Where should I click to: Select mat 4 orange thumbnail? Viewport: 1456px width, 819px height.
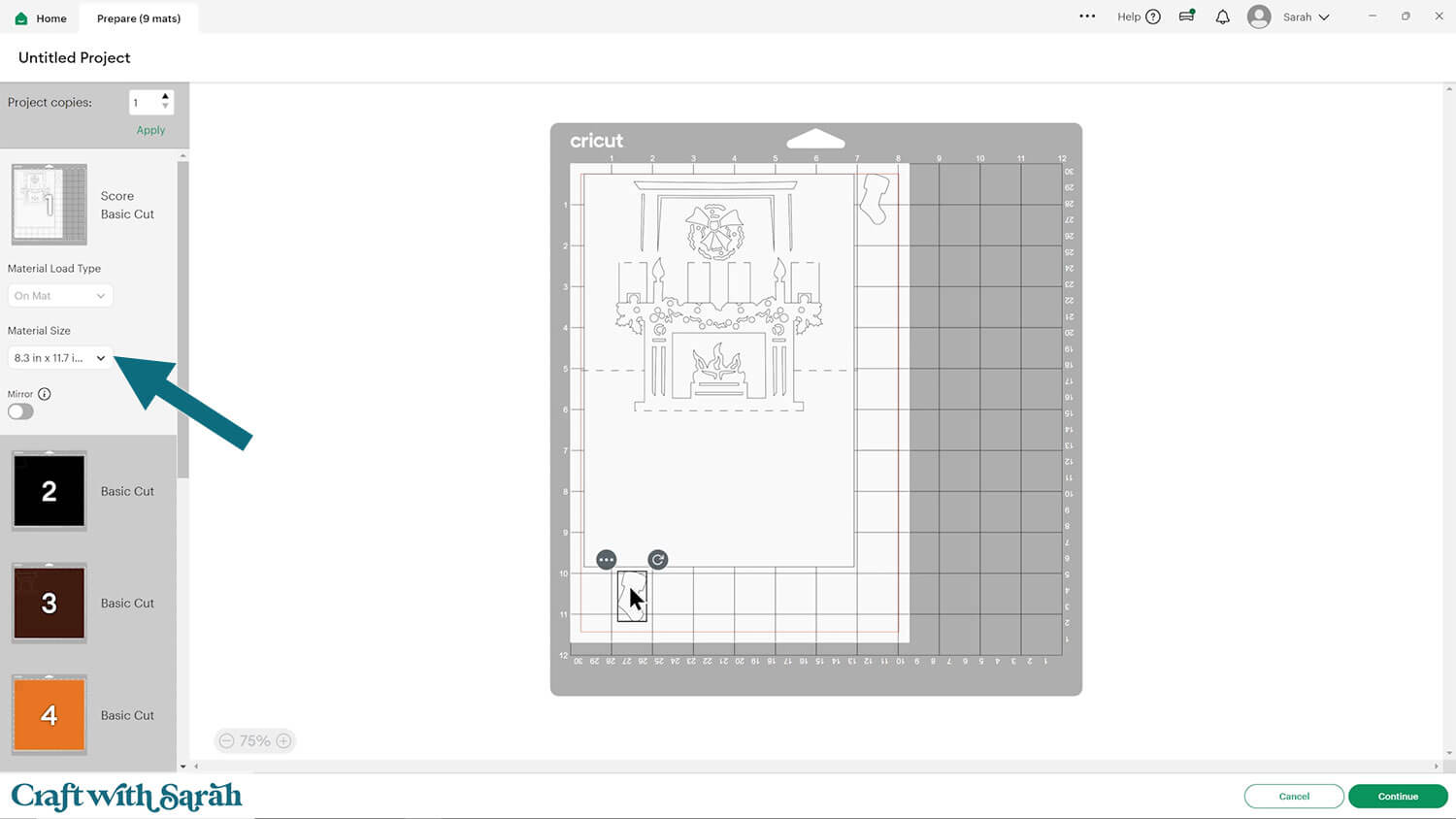pos(49,715)
